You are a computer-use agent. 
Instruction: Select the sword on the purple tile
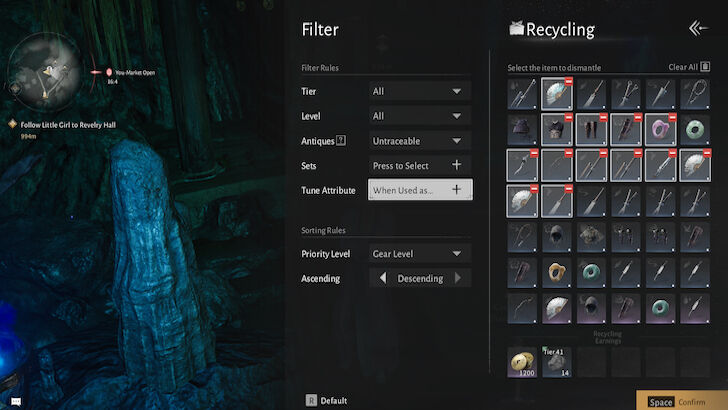pyautogui.click(x=695, y=308)
